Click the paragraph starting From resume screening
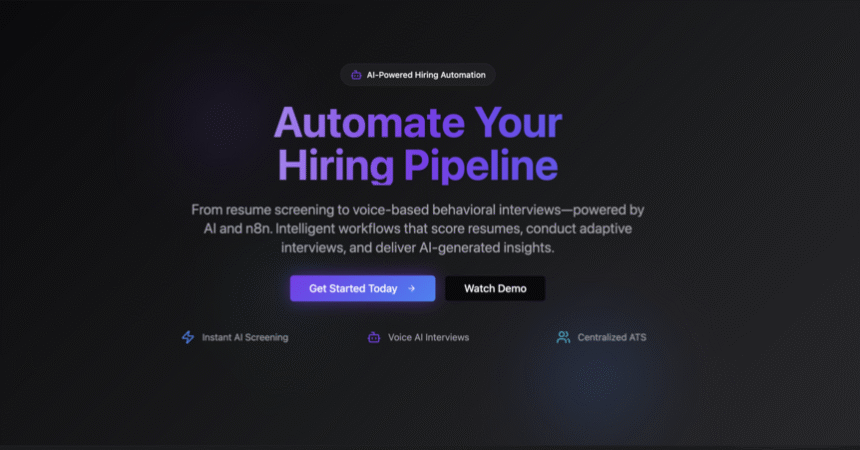This screenshot has width=860, height=450. coord(418,228)
